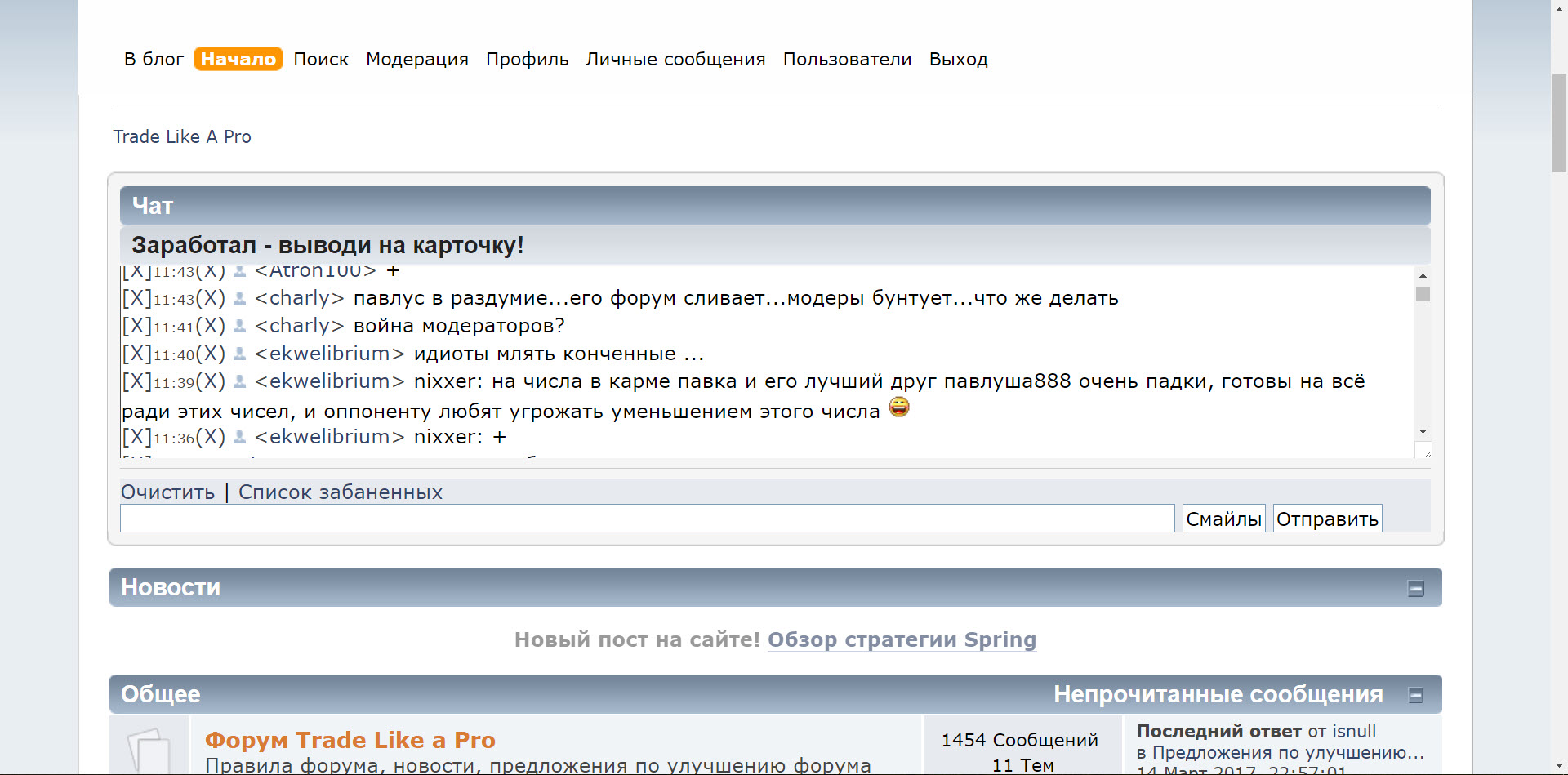Click the Чат panel header
Image resolution: width=1568 pixels, height=775 pixels.
pos(775,206)
